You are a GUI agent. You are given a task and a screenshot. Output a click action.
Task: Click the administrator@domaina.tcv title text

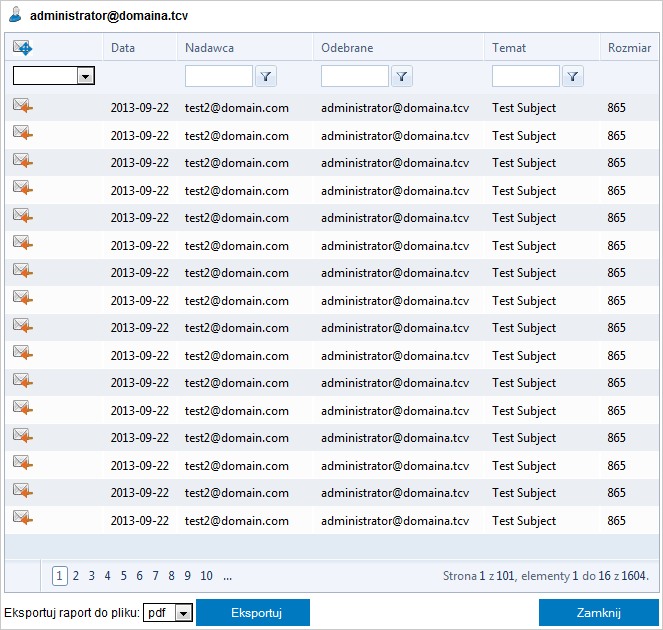pyautogui.click(x=109, y=16)
